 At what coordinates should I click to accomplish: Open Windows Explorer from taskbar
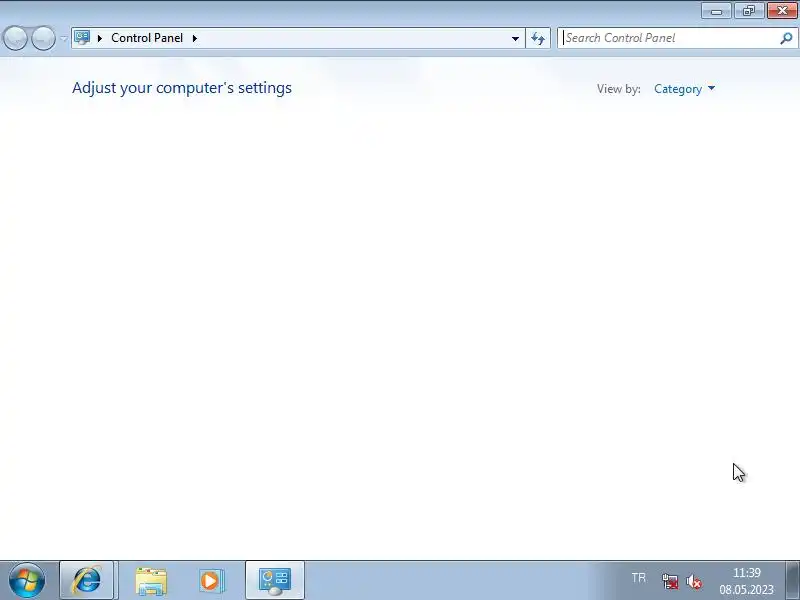[151, 581]
